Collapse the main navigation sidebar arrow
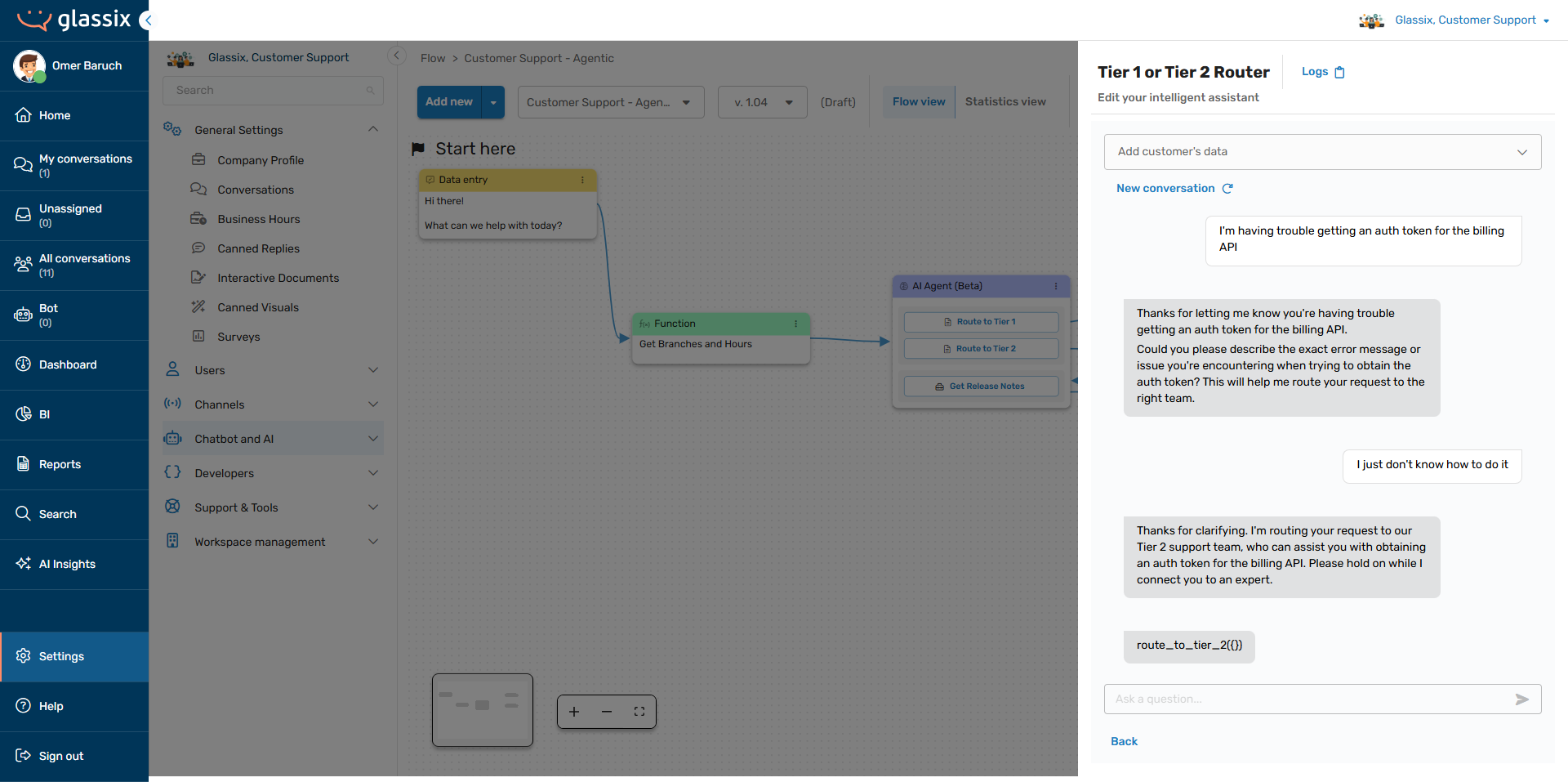The height and width of the screenshot is (782, 1568). click(146, 20)
